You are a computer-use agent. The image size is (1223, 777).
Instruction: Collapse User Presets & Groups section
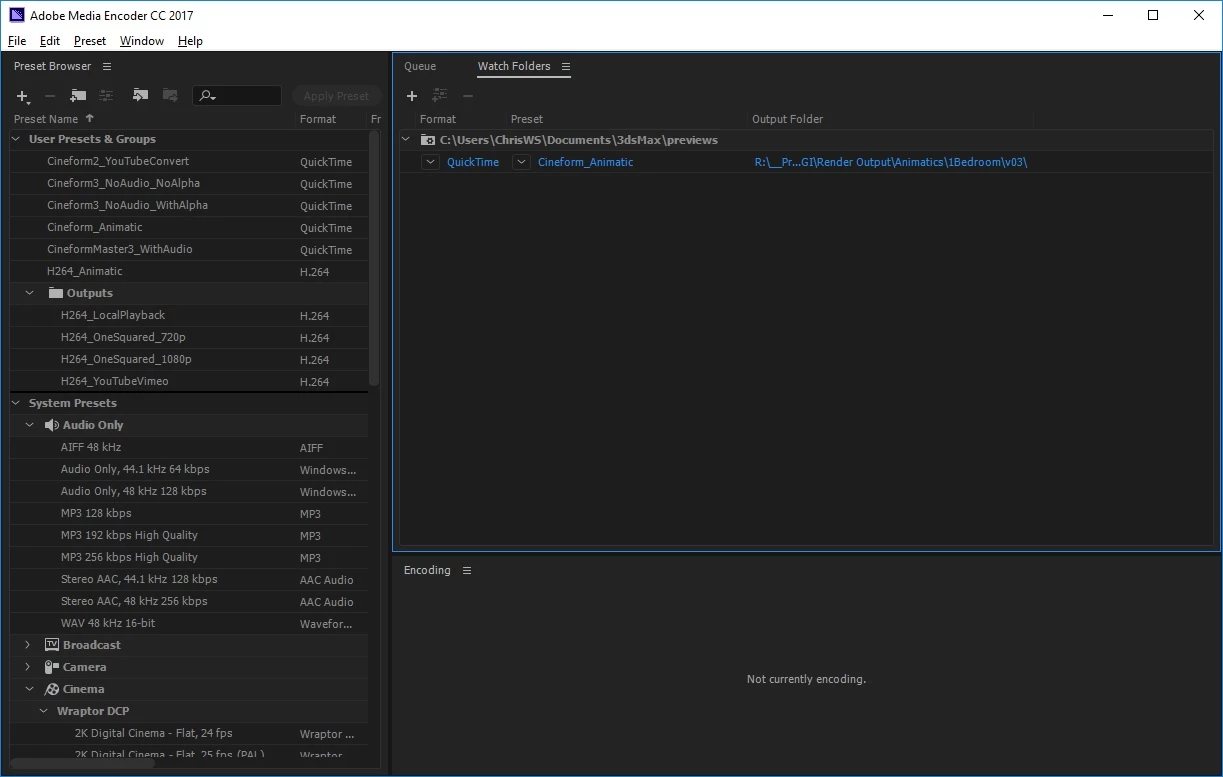[x=16, y=139]
